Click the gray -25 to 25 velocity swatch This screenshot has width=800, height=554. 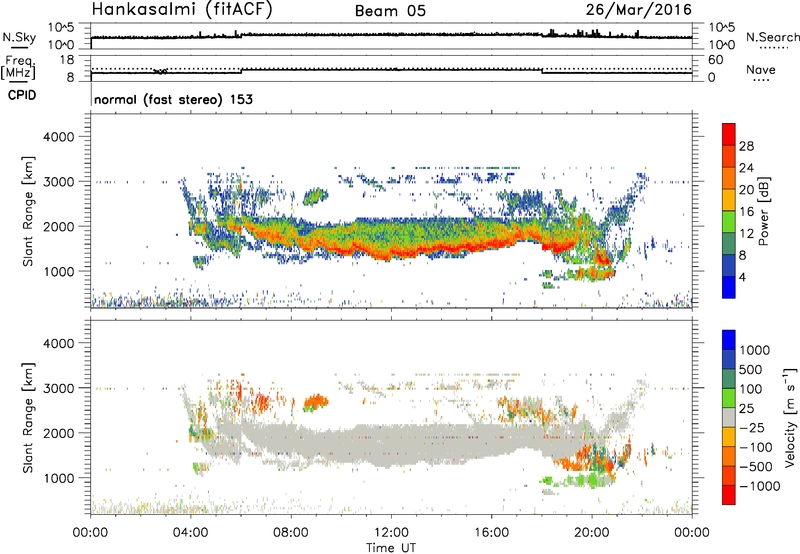(x=729, y=418)
